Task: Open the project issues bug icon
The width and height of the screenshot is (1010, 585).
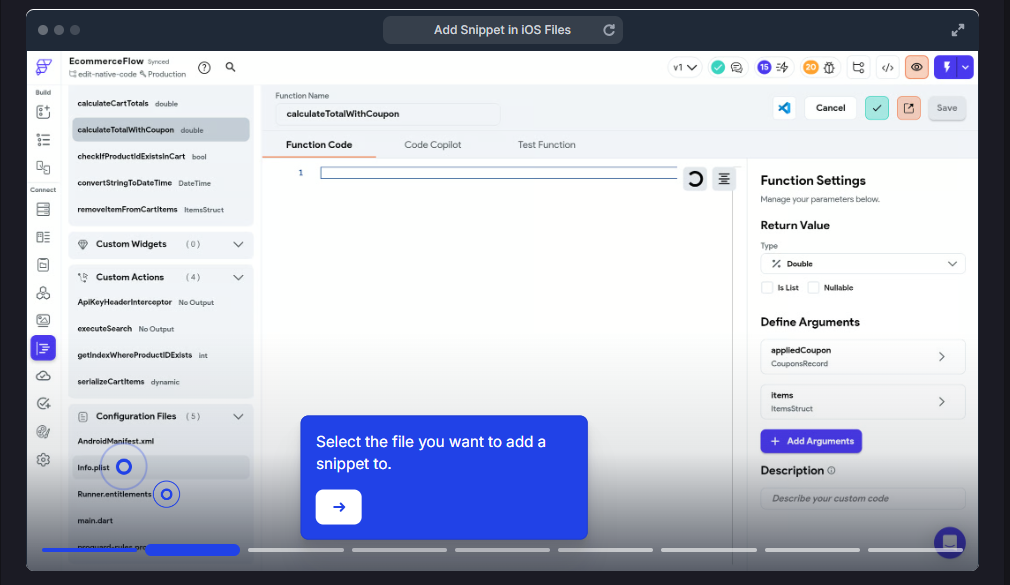Action: 829,67
